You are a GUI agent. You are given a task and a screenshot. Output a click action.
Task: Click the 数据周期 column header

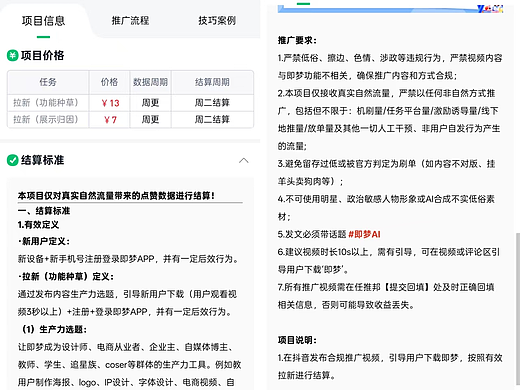pyautogui.click(x=150, y=82)
